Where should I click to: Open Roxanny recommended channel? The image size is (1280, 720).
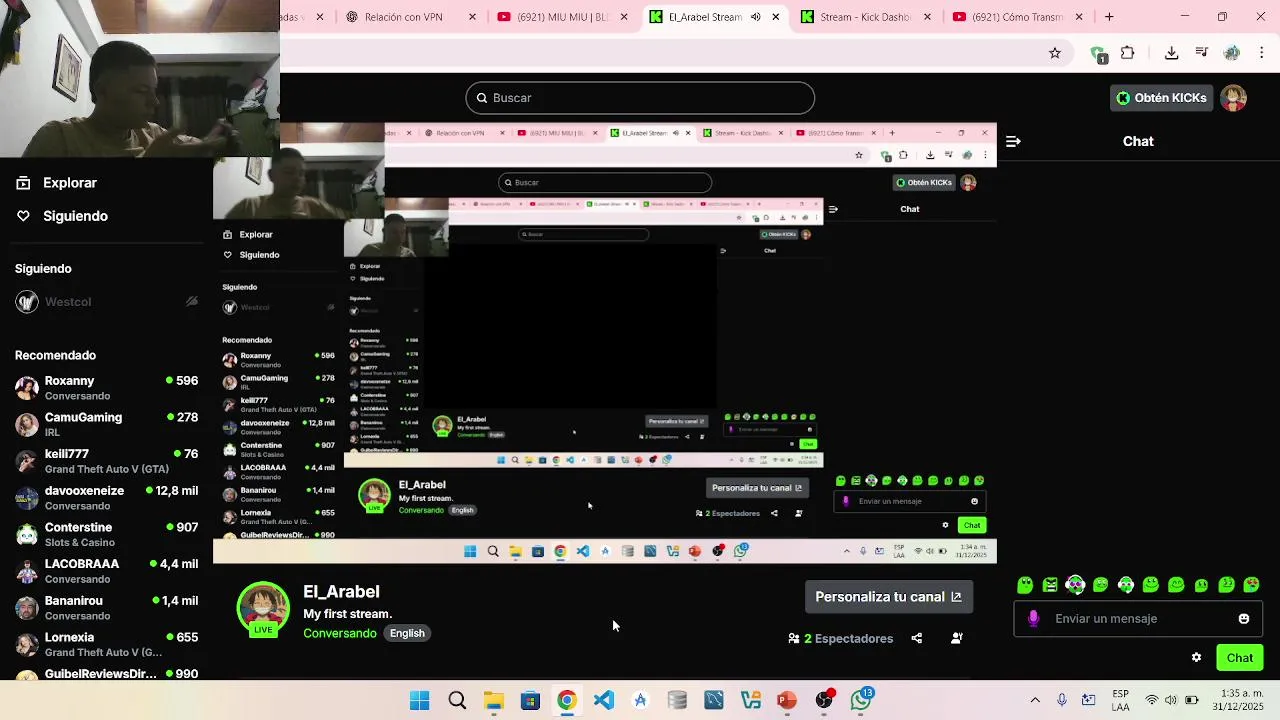[x=106, y=388]
